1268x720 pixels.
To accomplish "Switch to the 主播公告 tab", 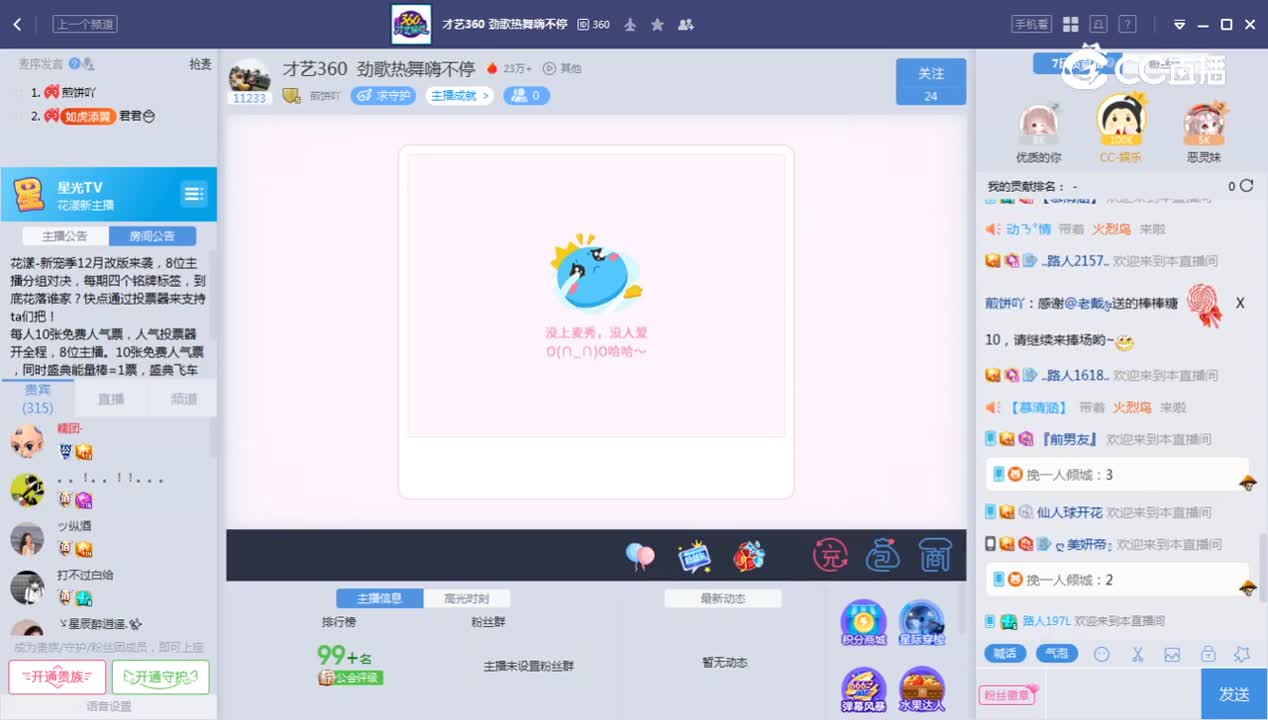I will click(x=65, y=236).
